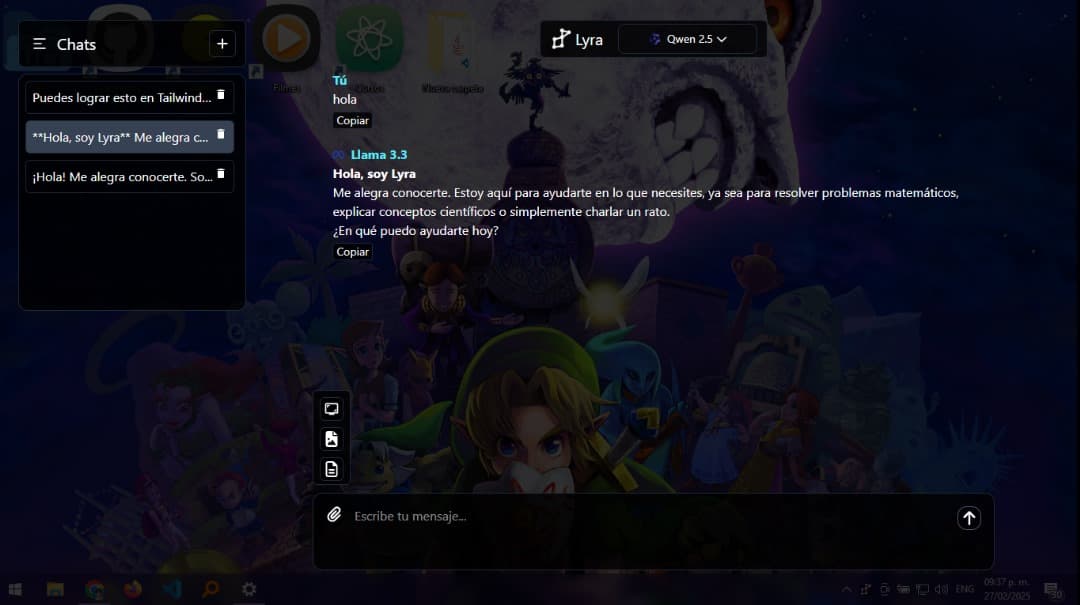Open the Qwen 2.5 model dropdown

[687, 39]
